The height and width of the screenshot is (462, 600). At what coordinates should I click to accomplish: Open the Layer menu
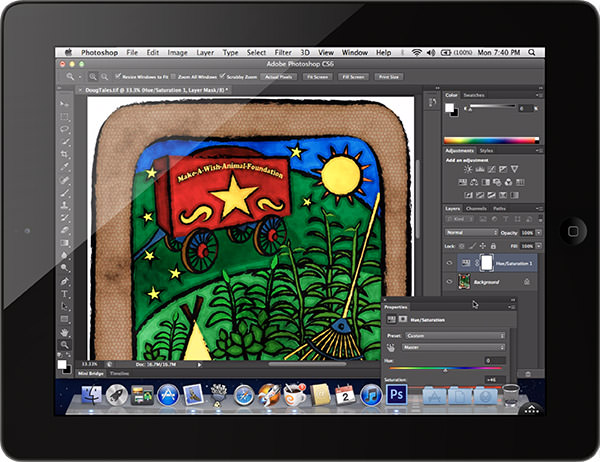205,52
